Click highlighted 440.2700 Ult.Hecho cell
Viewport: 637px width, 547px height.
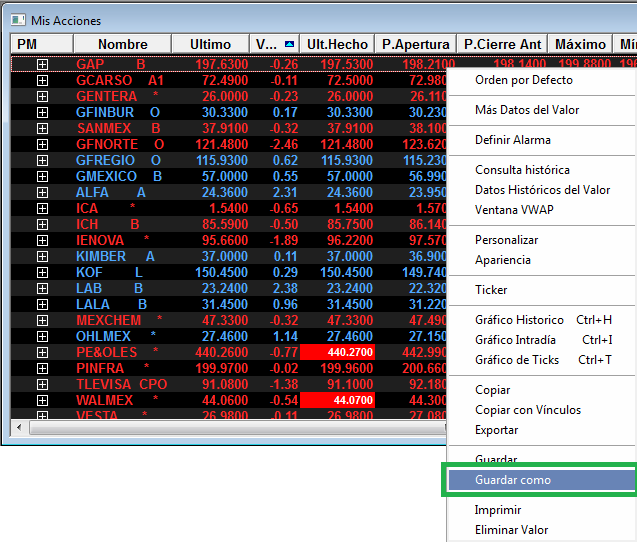(x=337, y=352)
